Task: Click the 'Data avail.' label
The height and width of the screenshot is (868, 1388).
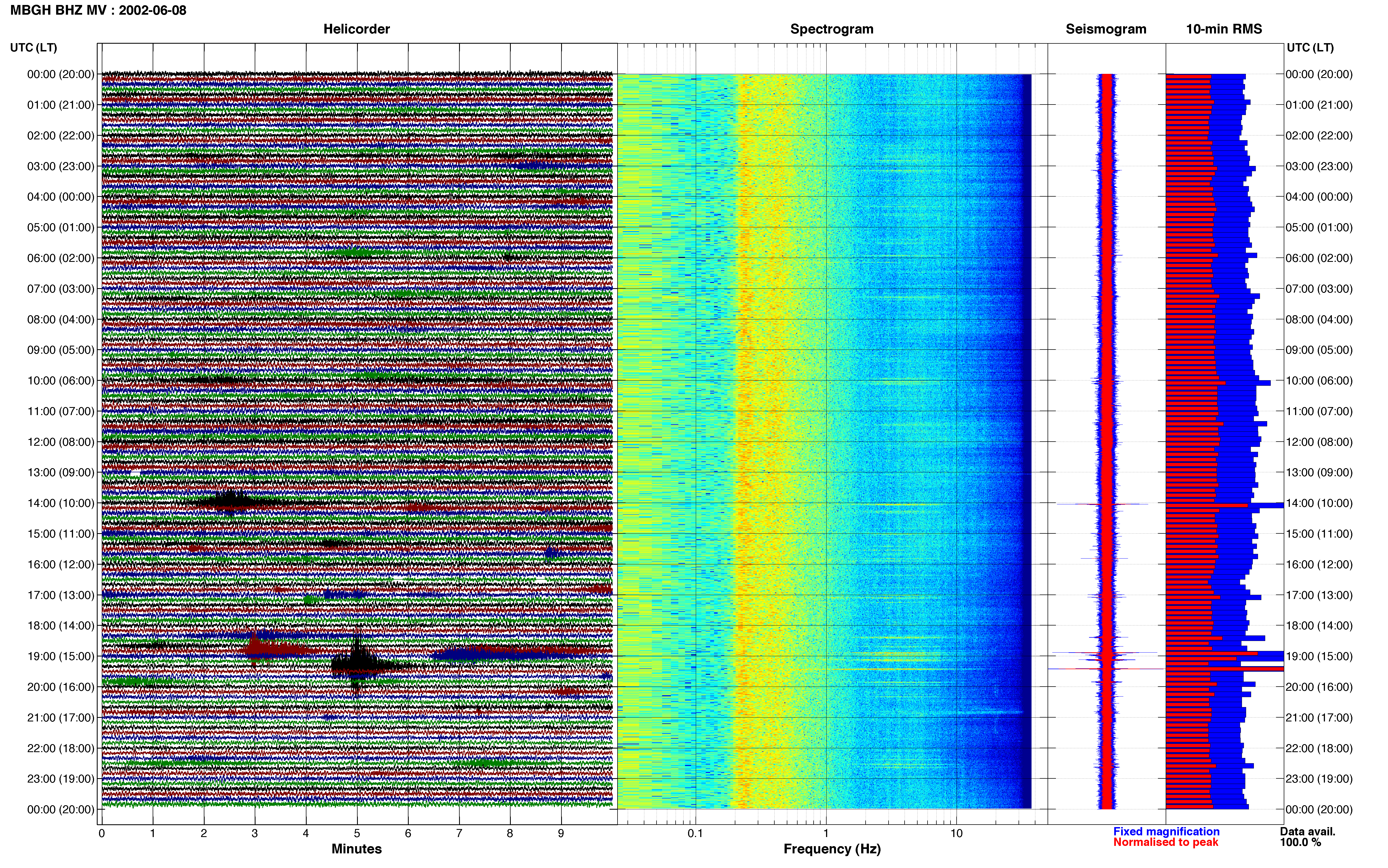Action: [1308, 831]
